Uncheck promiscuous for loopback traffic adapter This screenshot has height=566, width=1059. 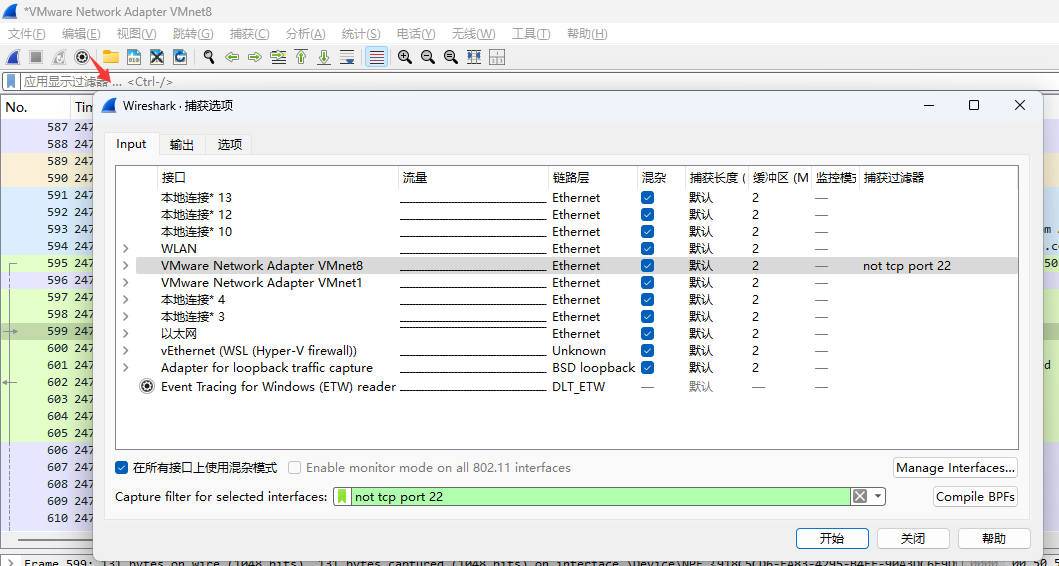(x=647, y=367)
